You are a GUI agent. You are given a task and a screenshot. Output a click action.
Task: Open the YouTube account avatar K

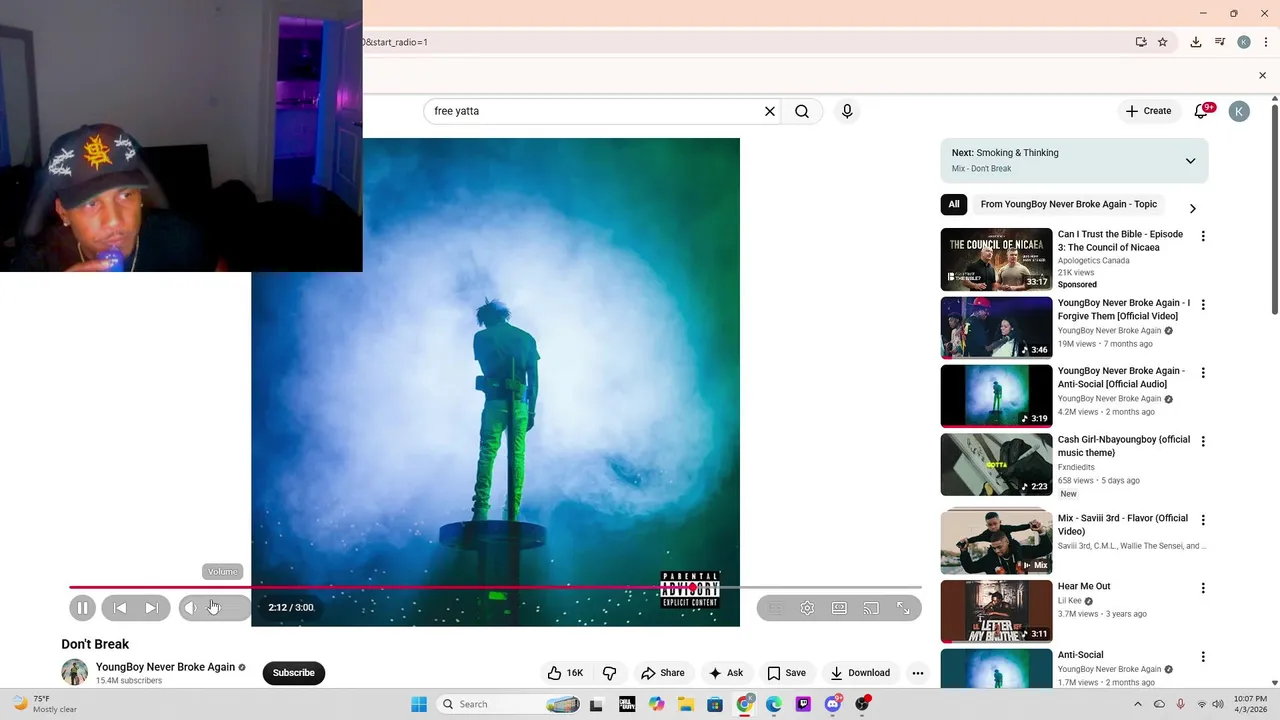point(1239,111)
